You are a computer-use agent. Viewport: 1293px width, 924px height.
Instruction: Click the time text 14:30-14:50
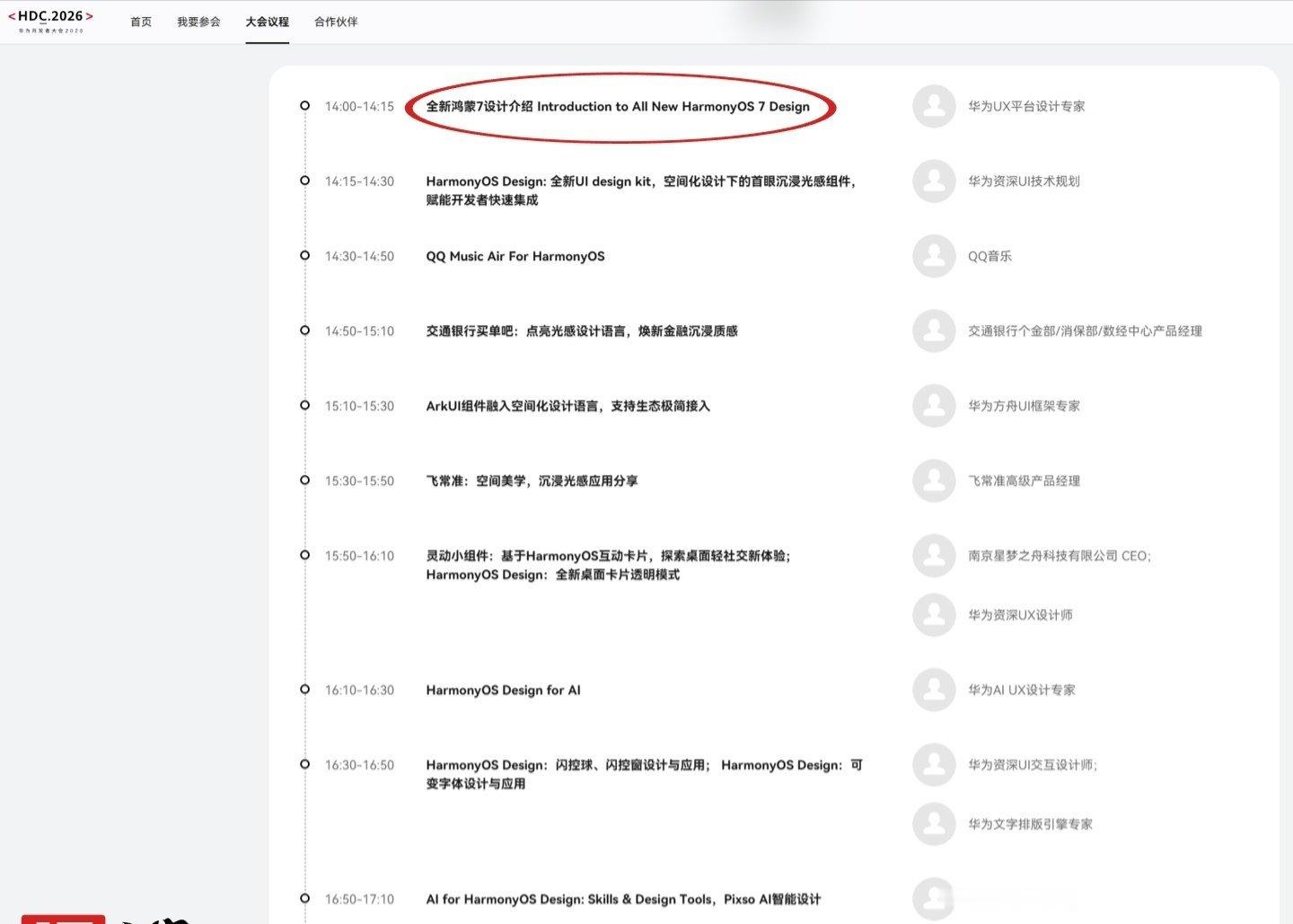pos(359,256)
